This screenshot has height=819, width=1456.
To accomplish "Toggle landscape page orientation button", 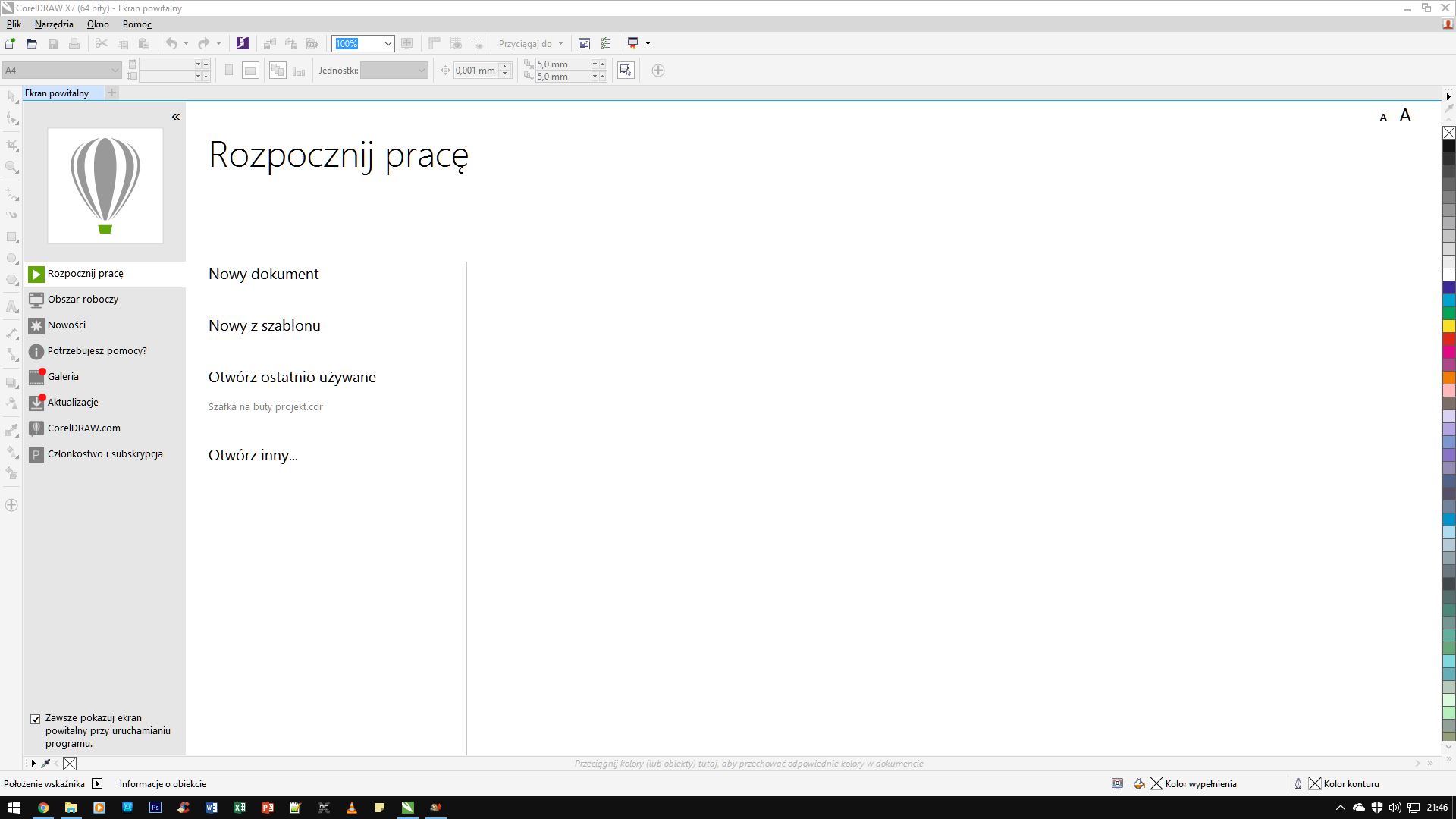I will [x=250, y=71].
